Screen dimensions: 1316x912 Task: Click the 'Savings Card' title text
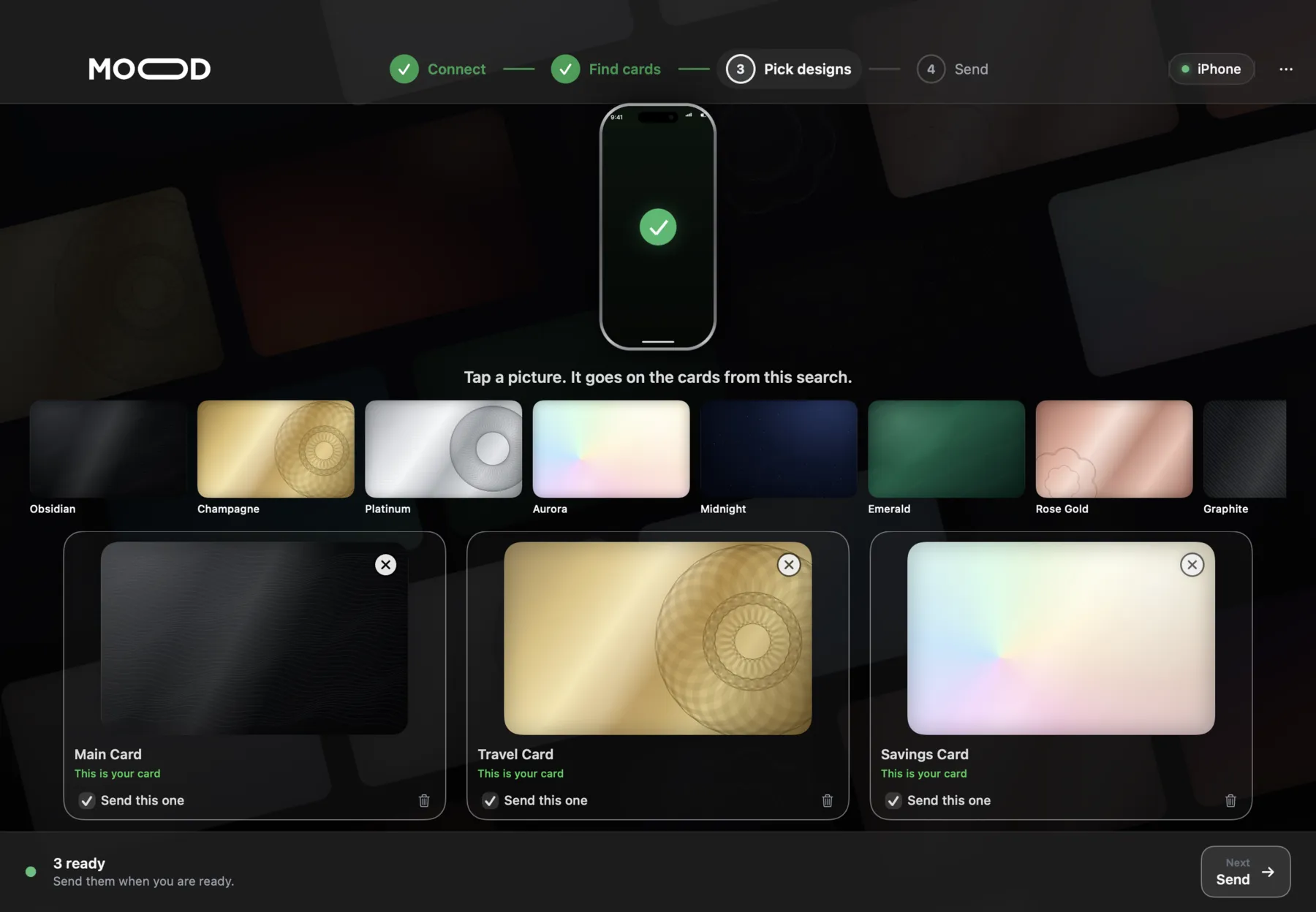(x=924, y=754)
